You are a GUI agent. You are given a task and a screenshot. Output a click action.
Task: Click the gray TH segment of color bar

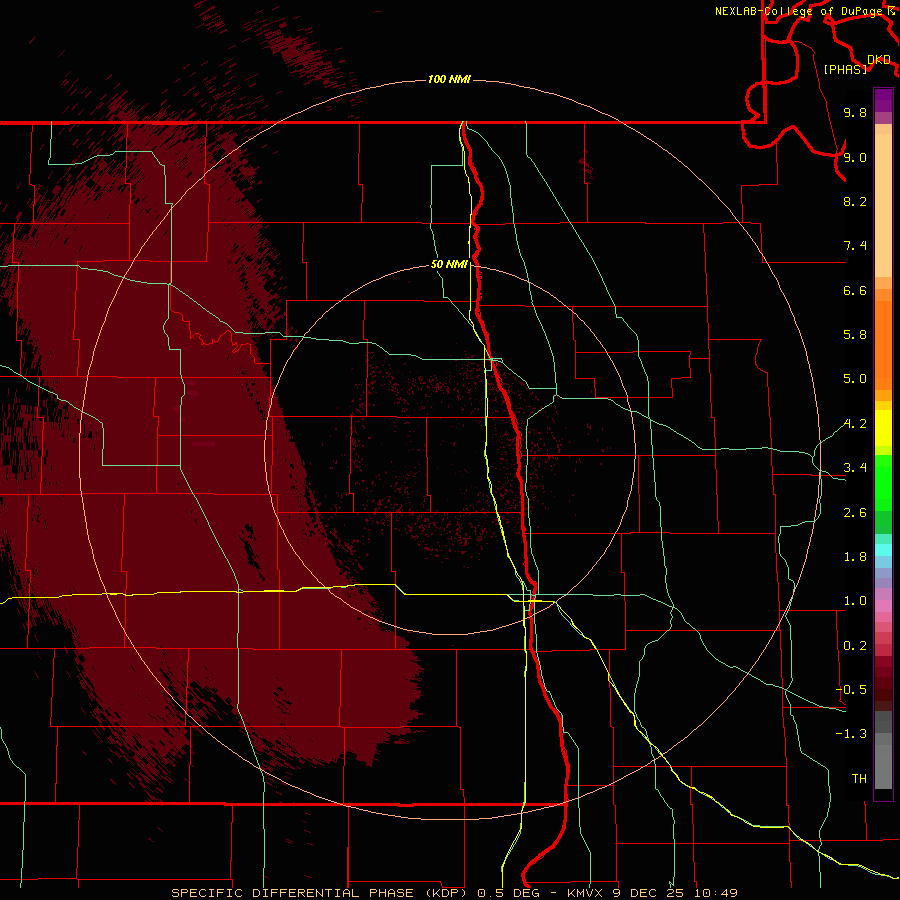click(883, 767)
